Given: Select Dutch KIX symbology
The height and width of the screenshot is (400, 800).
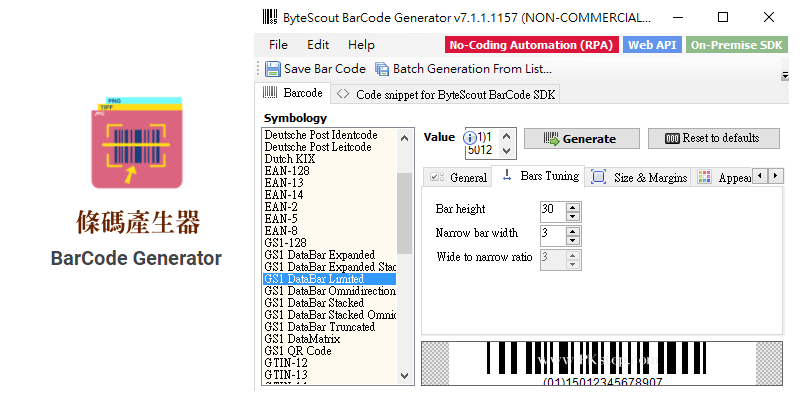Looking at the screenshot, I should (330, 159).
